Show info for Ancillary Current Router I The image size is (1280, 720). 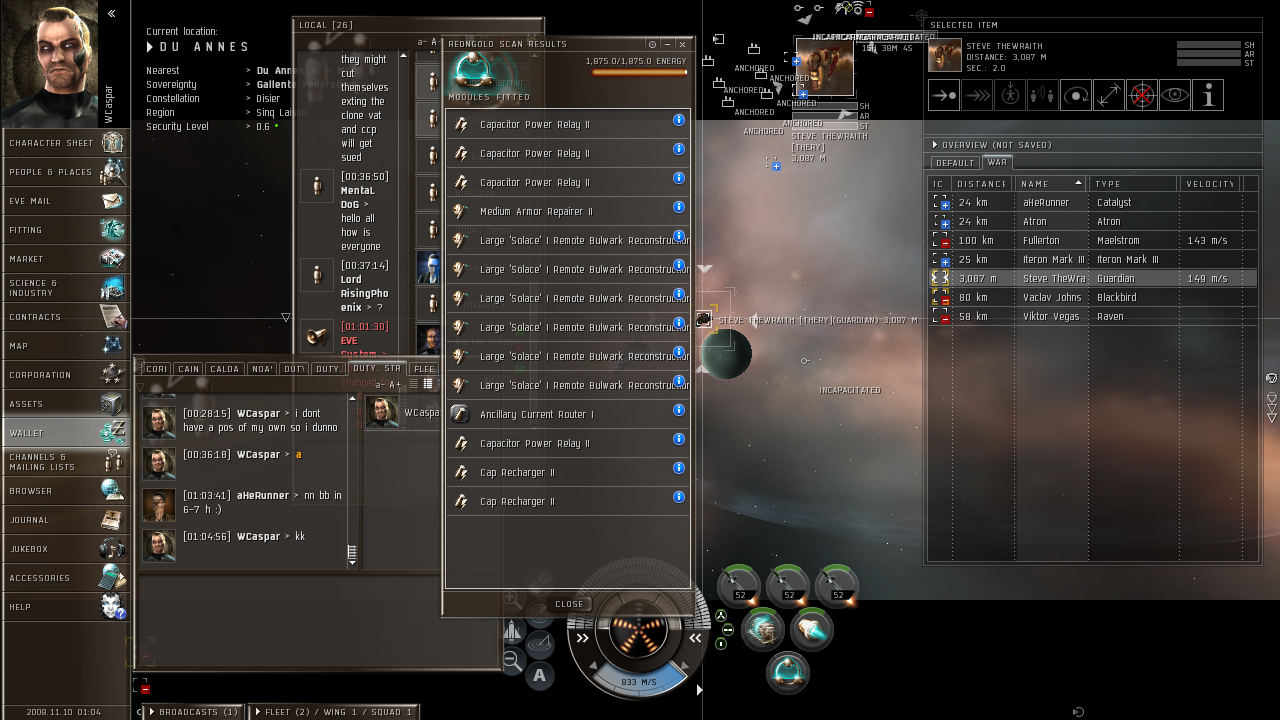(x=679, y=410)
